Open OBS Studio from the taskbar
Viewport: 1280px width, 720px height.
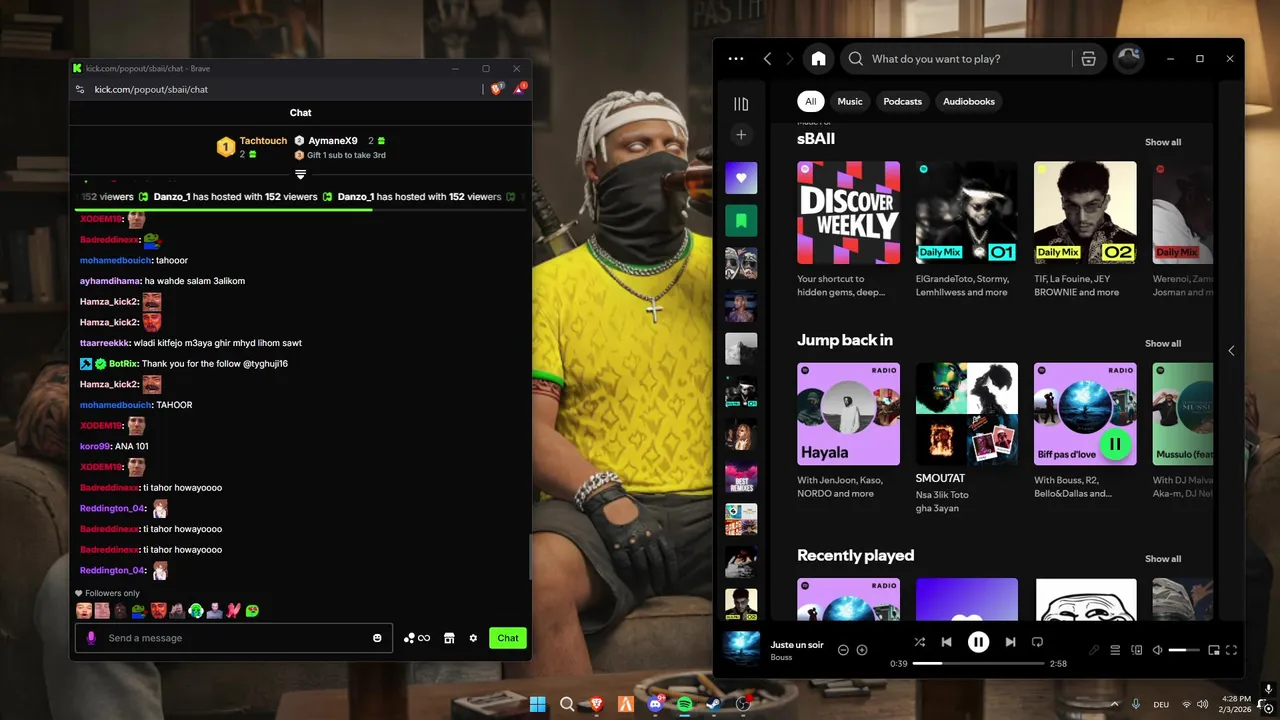(743, 704)
